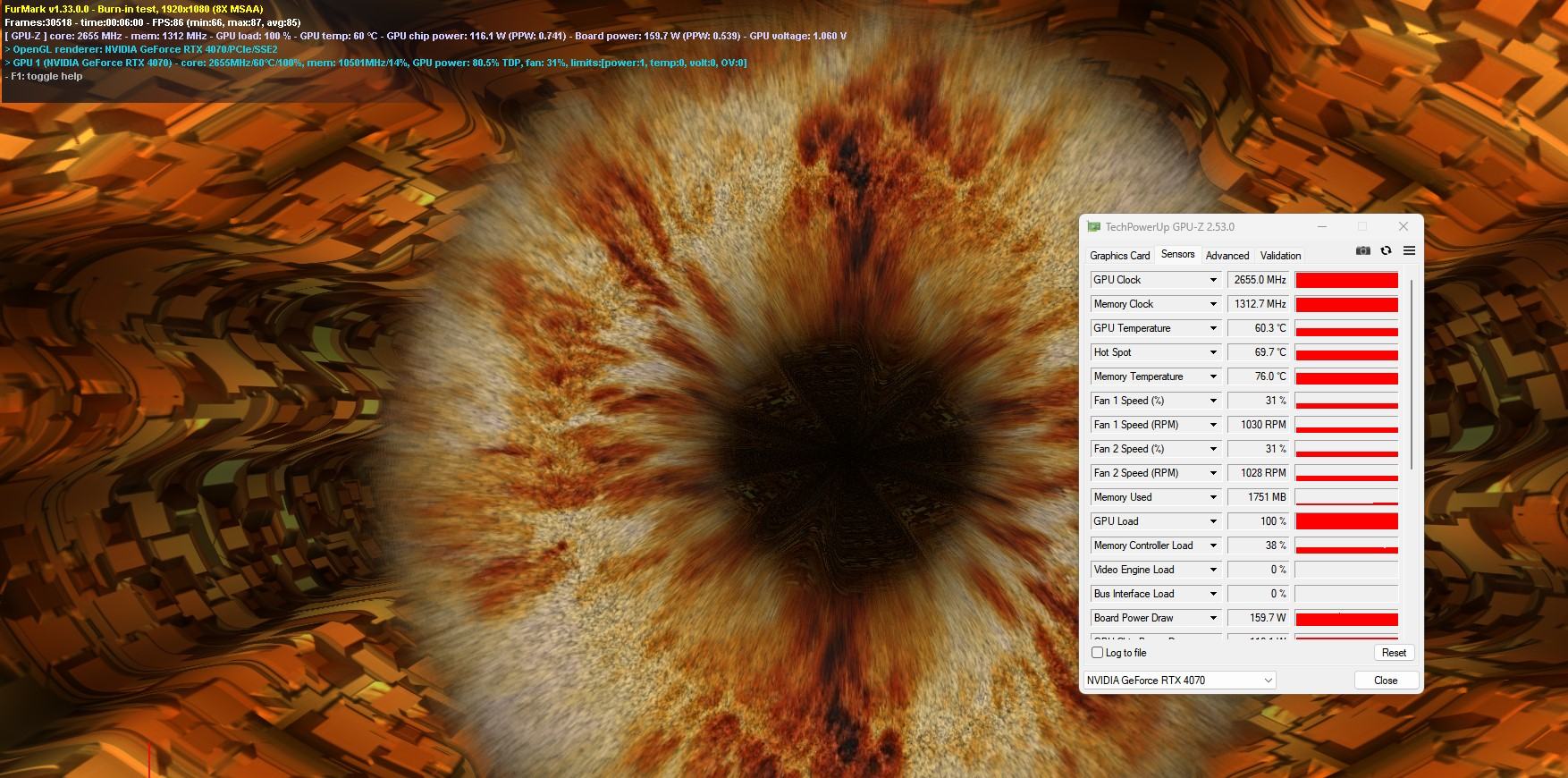Click the 76.0 °C Memory Temperature value
The height and width of the screenshot is (778, 1568).
(x=1258, y=376)
